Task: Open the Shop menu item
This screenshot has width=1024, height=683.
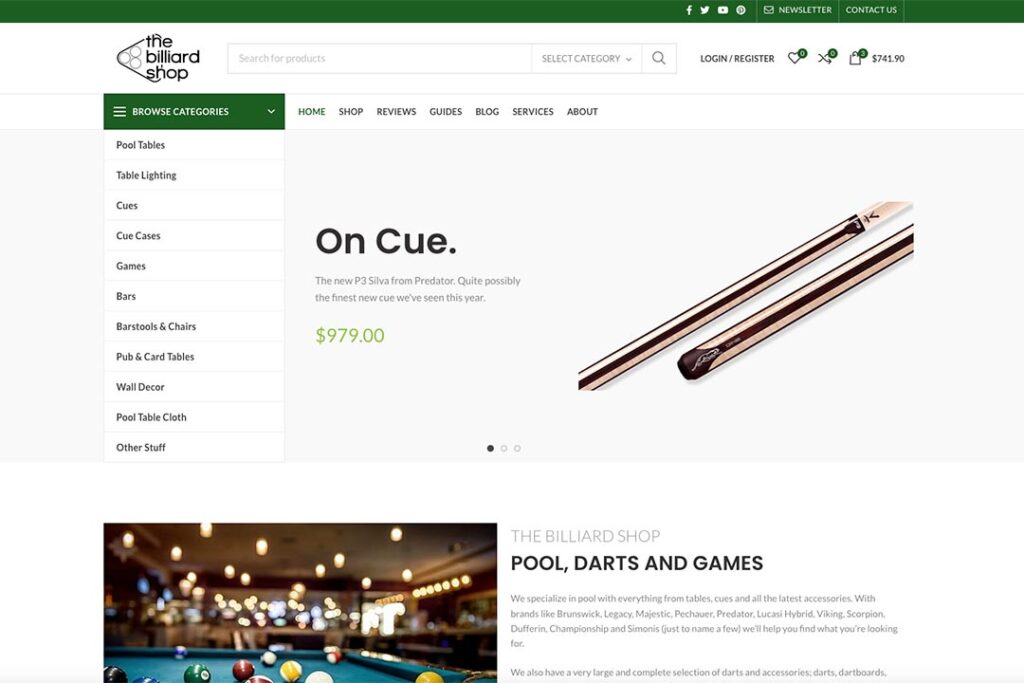Action: 350,112
